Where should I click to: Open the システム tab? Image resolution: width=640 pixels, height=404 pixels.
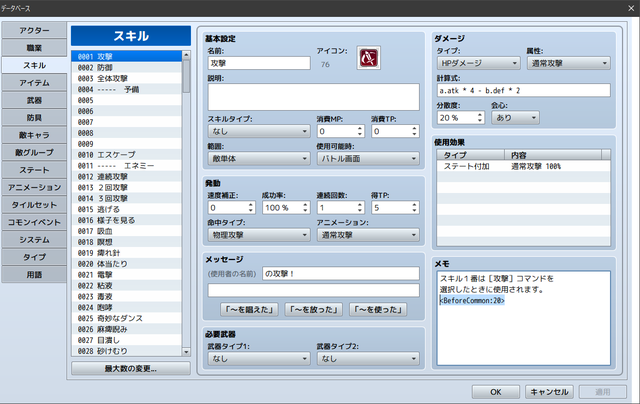[x=34, y=240]
